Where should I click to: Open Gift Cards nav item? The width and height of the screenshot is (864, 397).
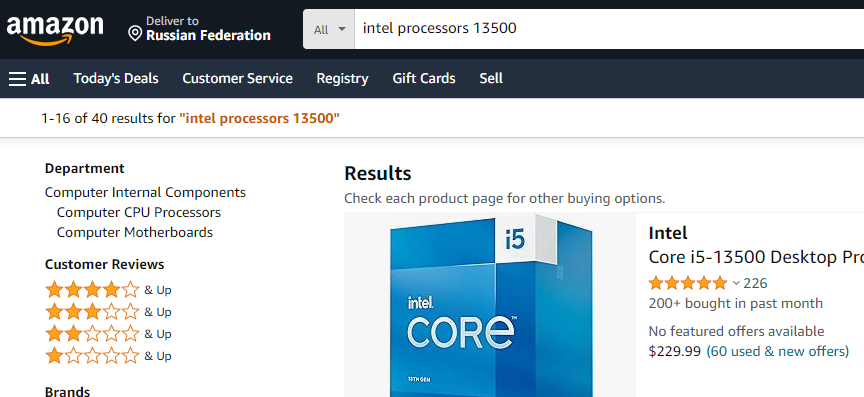424,79
